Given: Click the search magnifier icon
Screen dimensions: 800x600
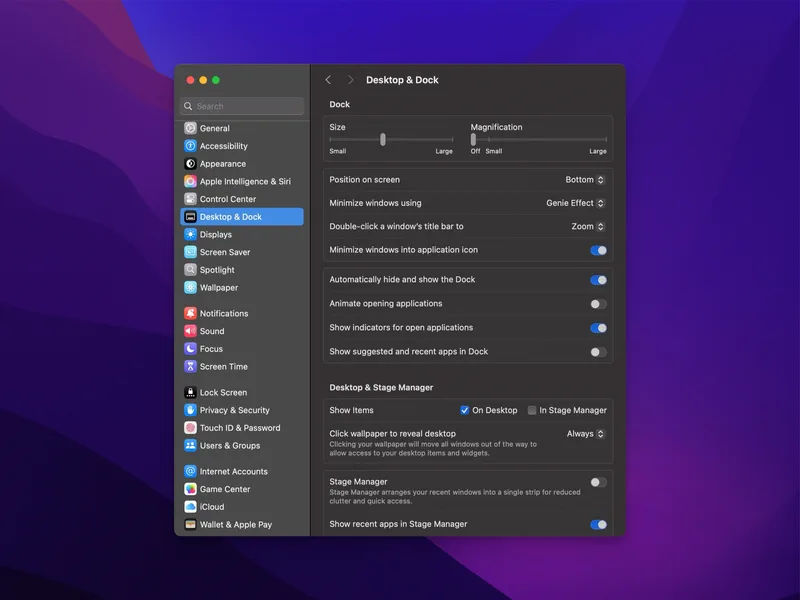Looking at the screenshot, I should click(188, 106).
